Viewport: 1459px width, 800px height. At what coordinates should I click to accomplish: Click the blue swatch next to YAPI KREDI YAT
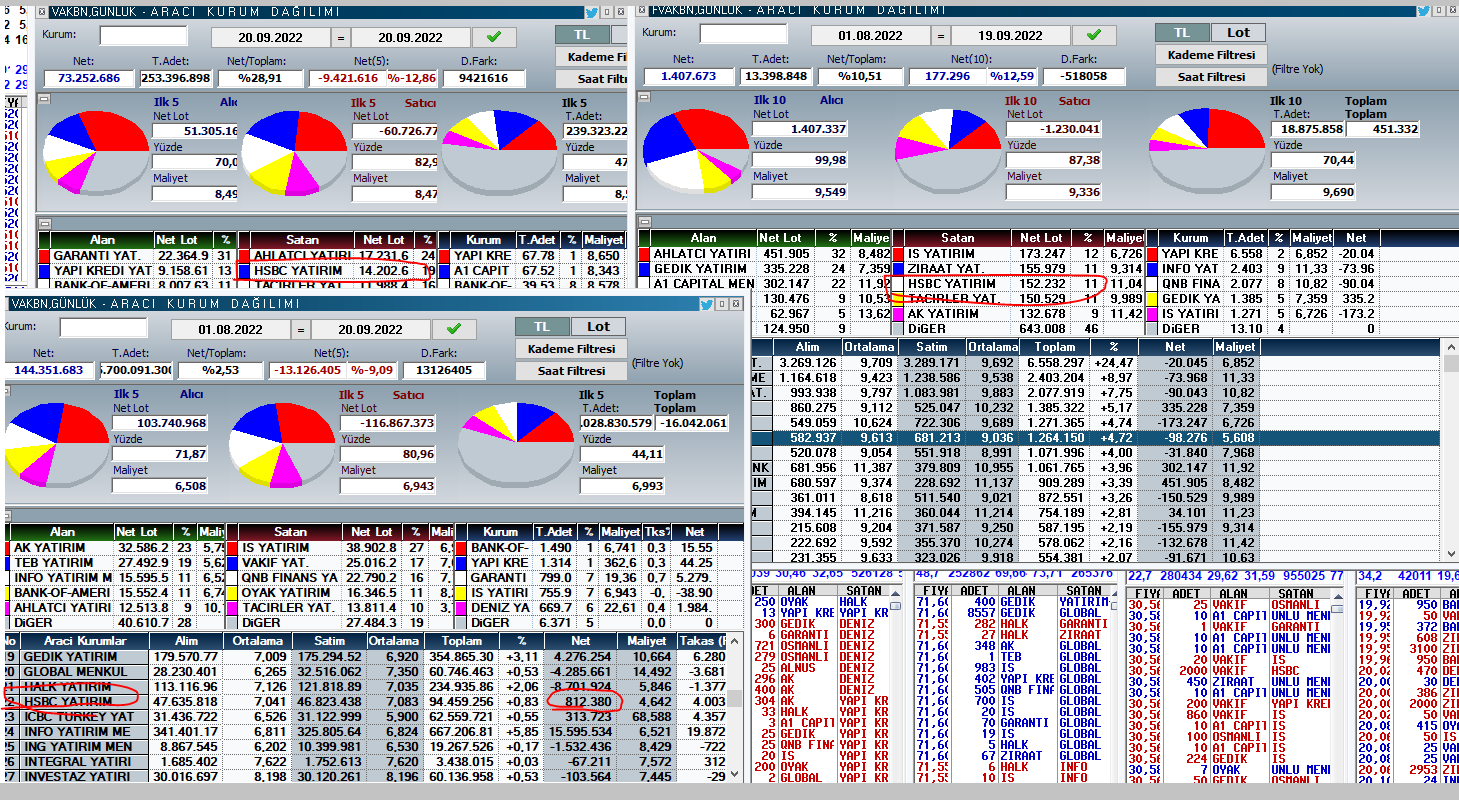click(44, 270)
